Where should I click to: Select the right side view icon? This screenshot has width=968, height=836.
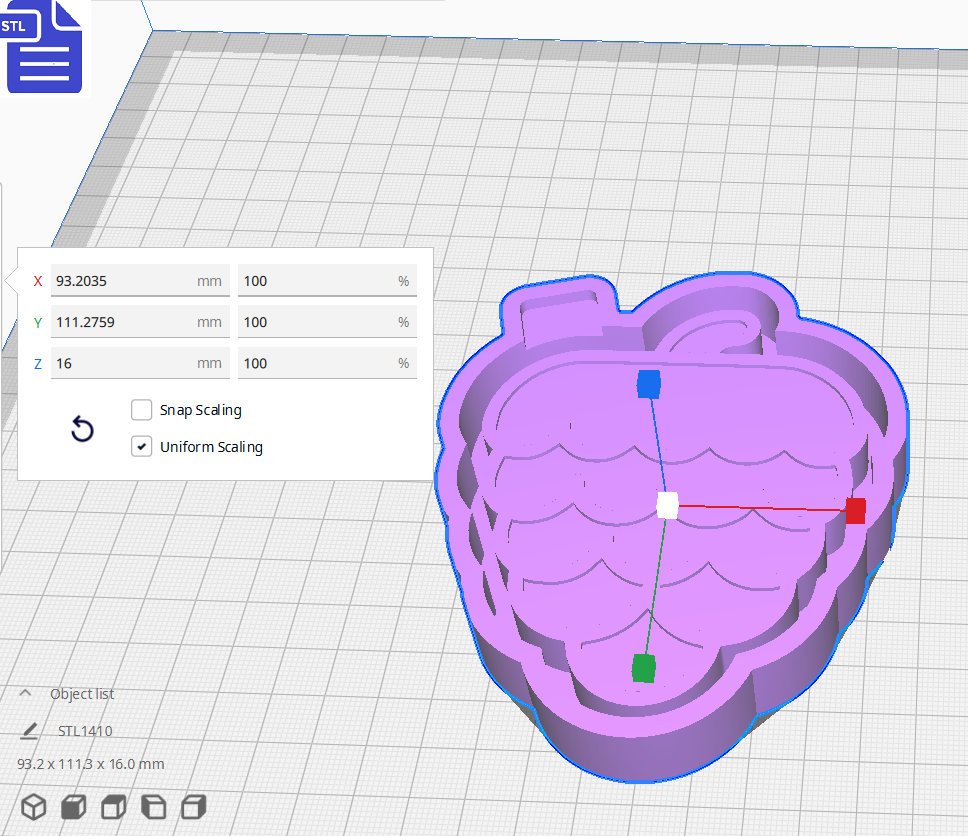point(193,806)
